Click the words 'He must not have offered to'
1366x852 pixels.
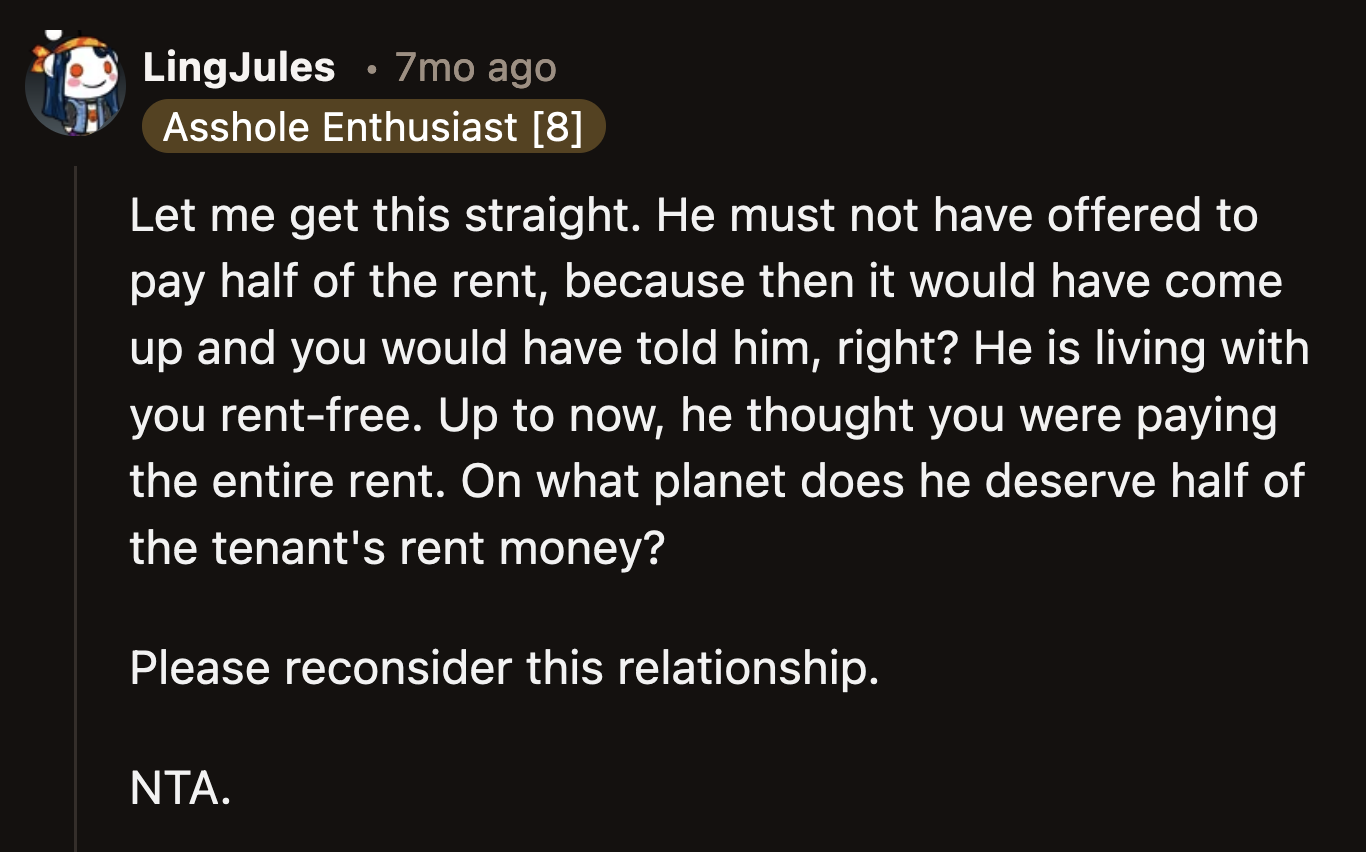(x=956, y=216)
